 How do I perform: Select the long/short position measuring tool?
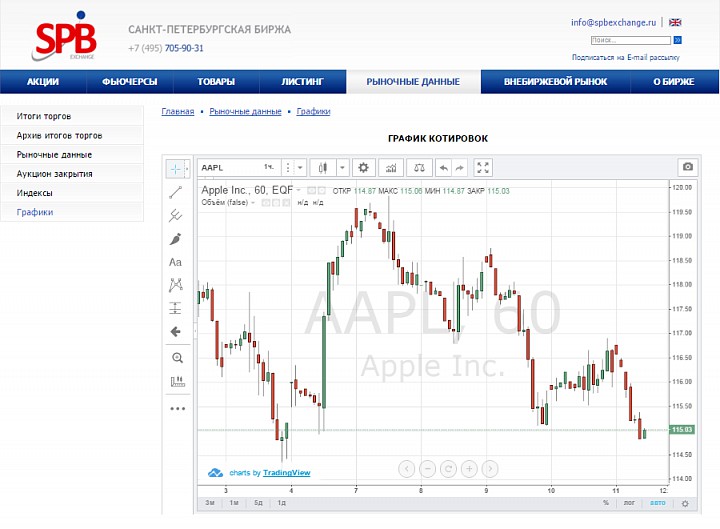[x=175, y=308]
